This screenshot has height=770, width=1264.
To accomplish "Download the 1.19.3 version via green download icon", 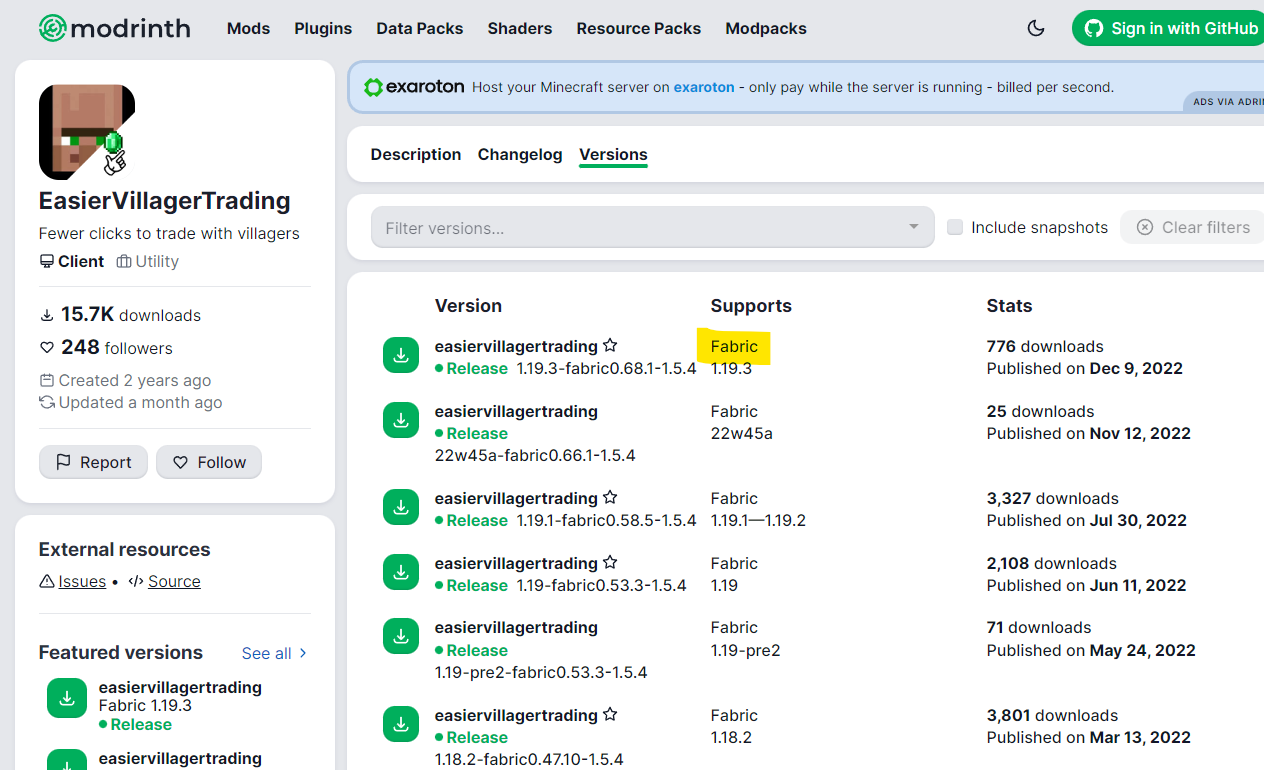I will click(x=400, y=355).
